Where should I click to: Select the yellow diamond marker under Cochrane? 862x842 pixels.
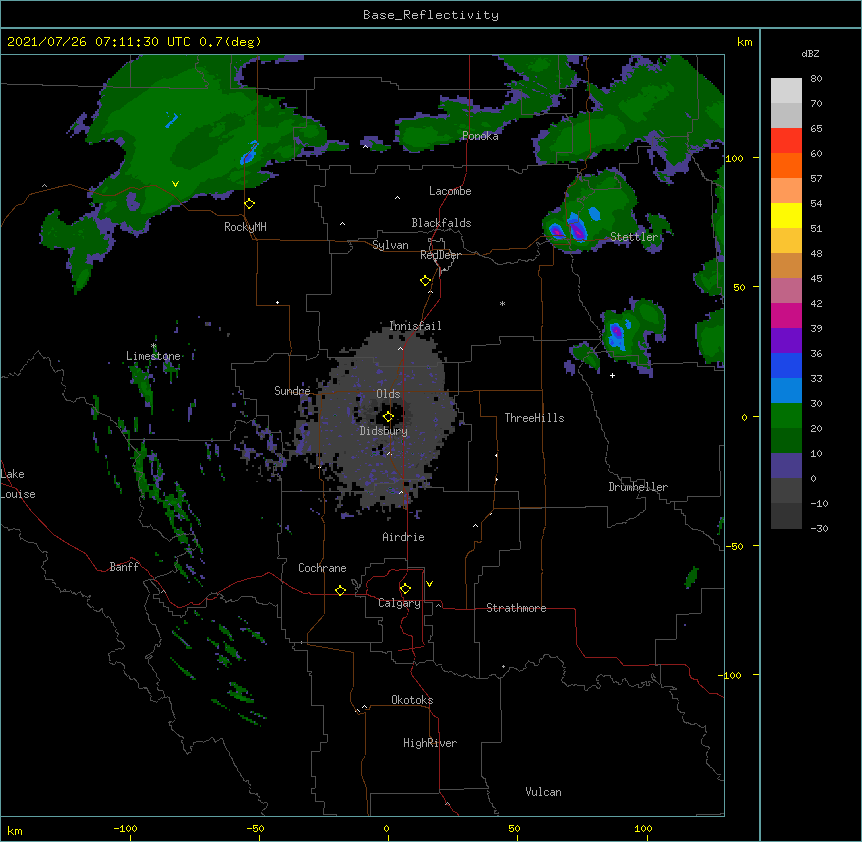(x=340, y=590)
